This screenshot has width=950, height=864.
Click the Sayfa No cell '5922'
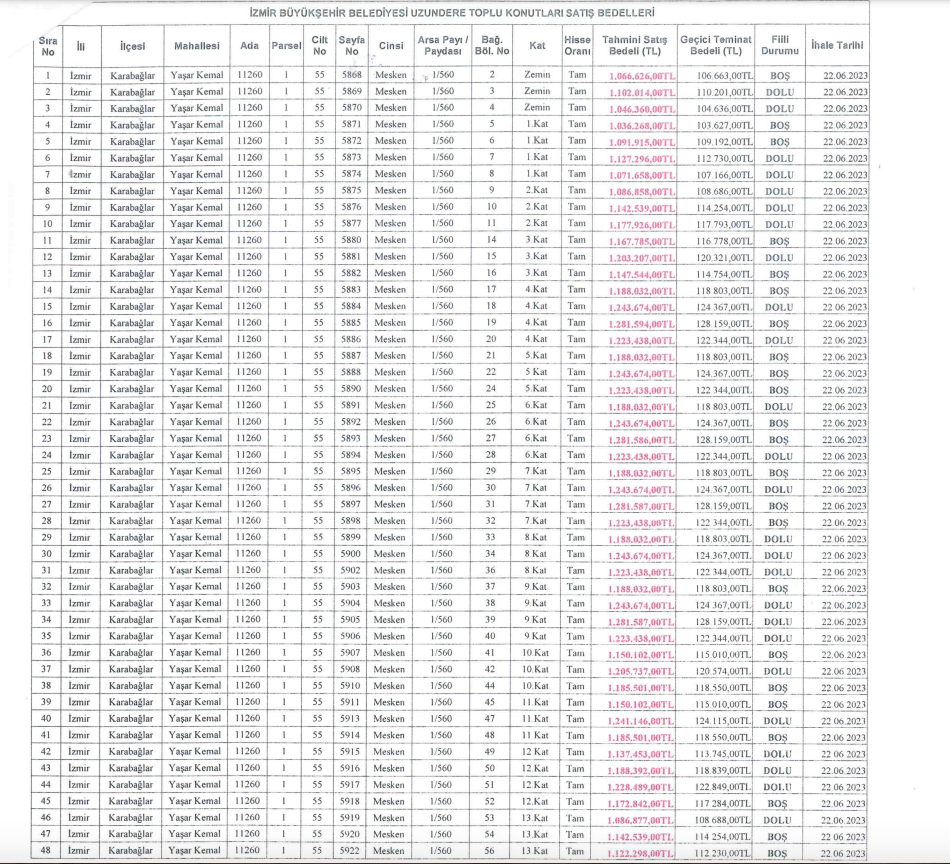[350, 851]
